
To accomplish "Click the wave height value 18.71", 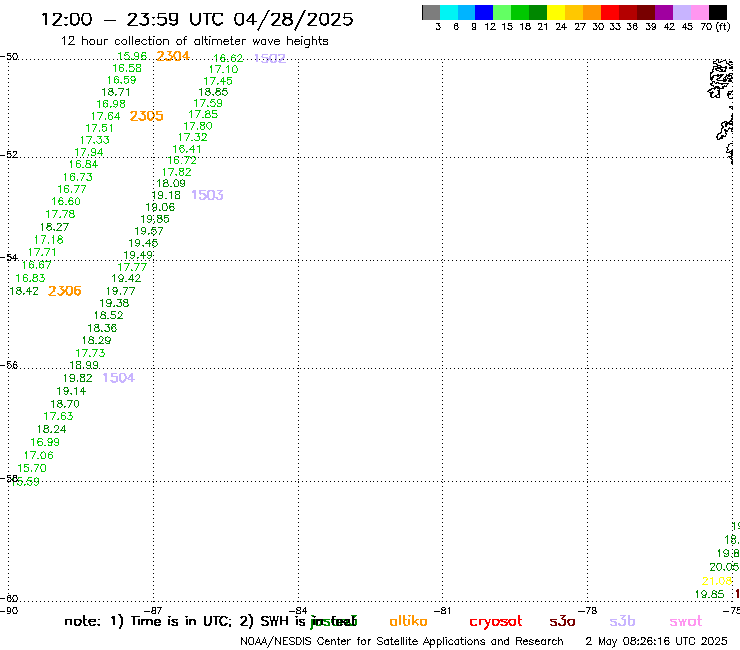I will click(116, 92).
